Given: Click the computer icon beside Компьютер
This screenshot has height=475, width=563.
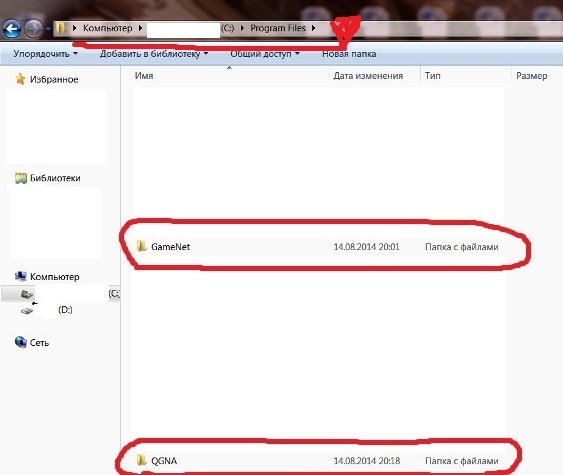Looking at the screenshot, I should point(20,276).
